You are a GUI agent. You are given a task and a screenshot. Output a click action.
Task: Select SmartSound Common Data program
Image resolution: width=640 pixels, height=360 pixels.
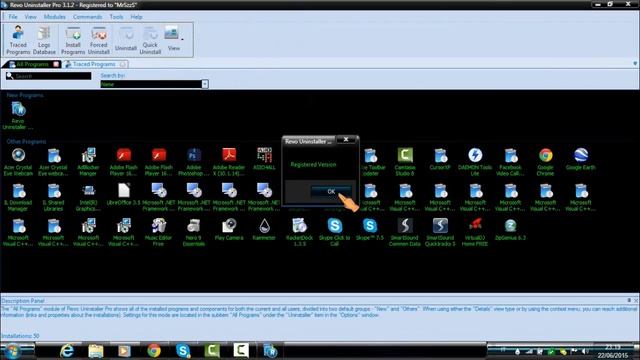coord(405,232)
